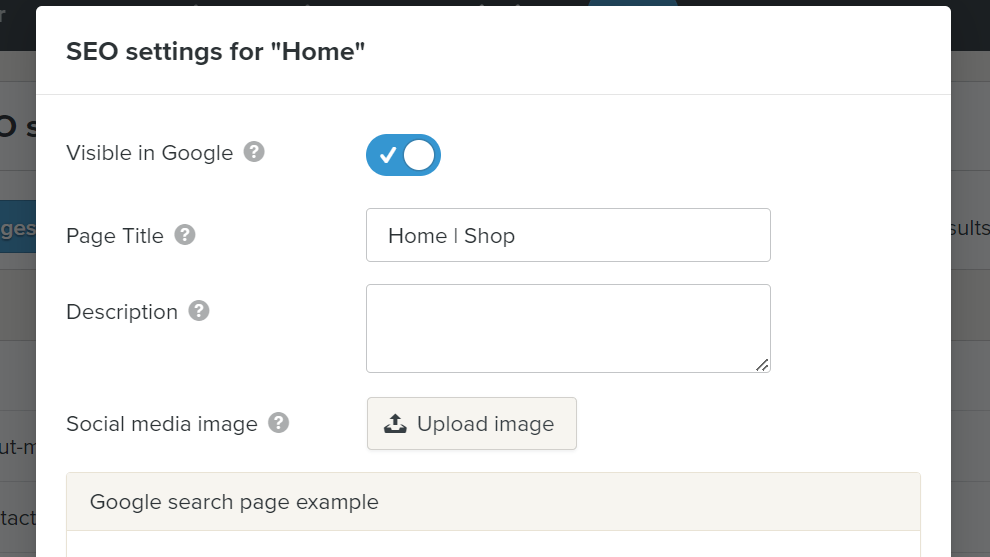Screen dimensions: 990x557
Task: View Social media image help tooltip
Action: (x=278, y=423)
